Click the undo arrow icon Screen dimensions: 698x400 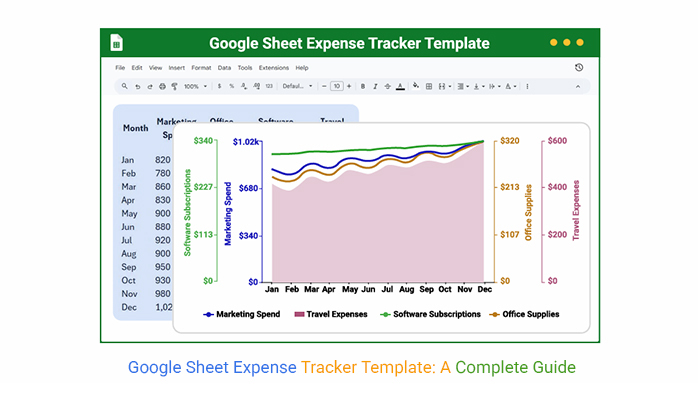pyautogui.click(x=138, y=87)
